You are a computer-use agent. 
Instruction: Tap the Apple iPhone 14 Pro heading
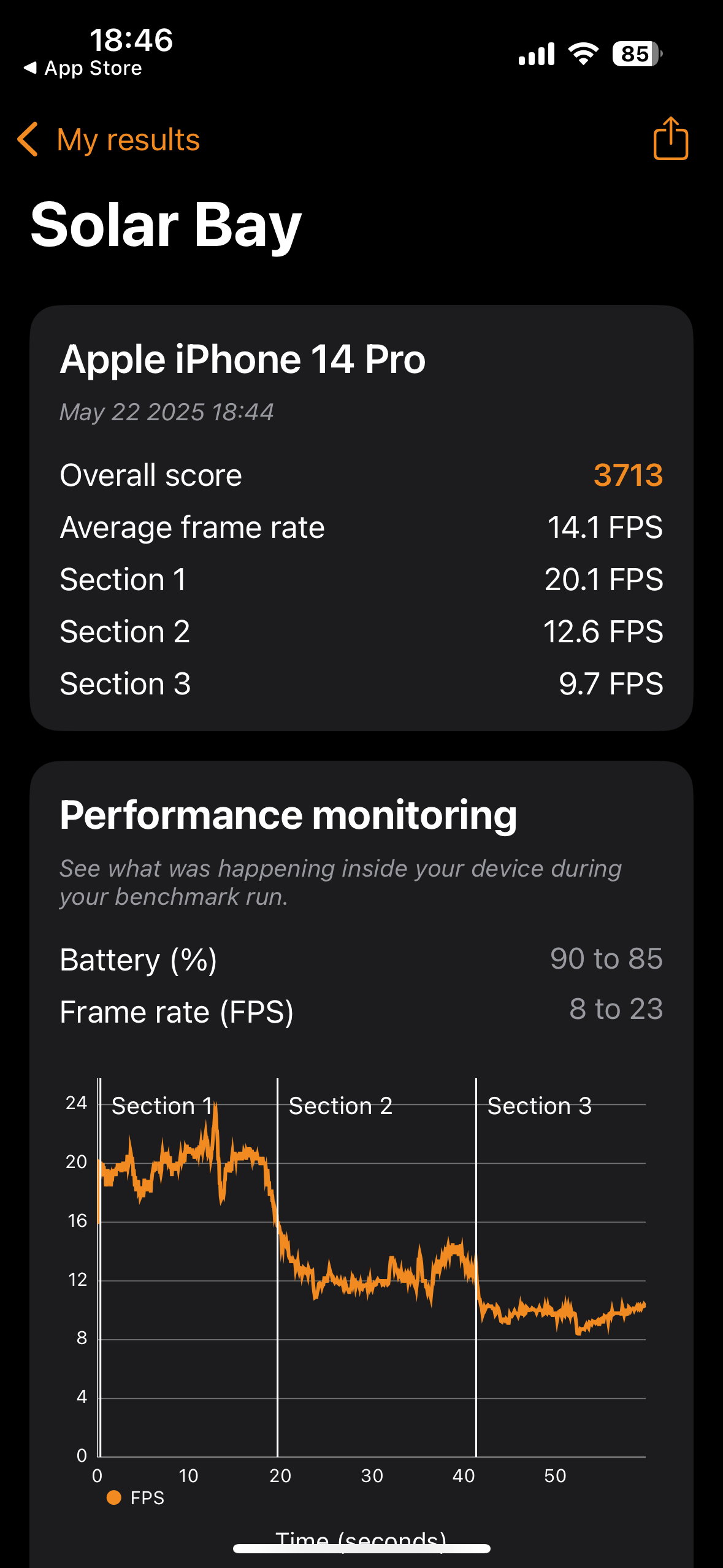(243, 359)
